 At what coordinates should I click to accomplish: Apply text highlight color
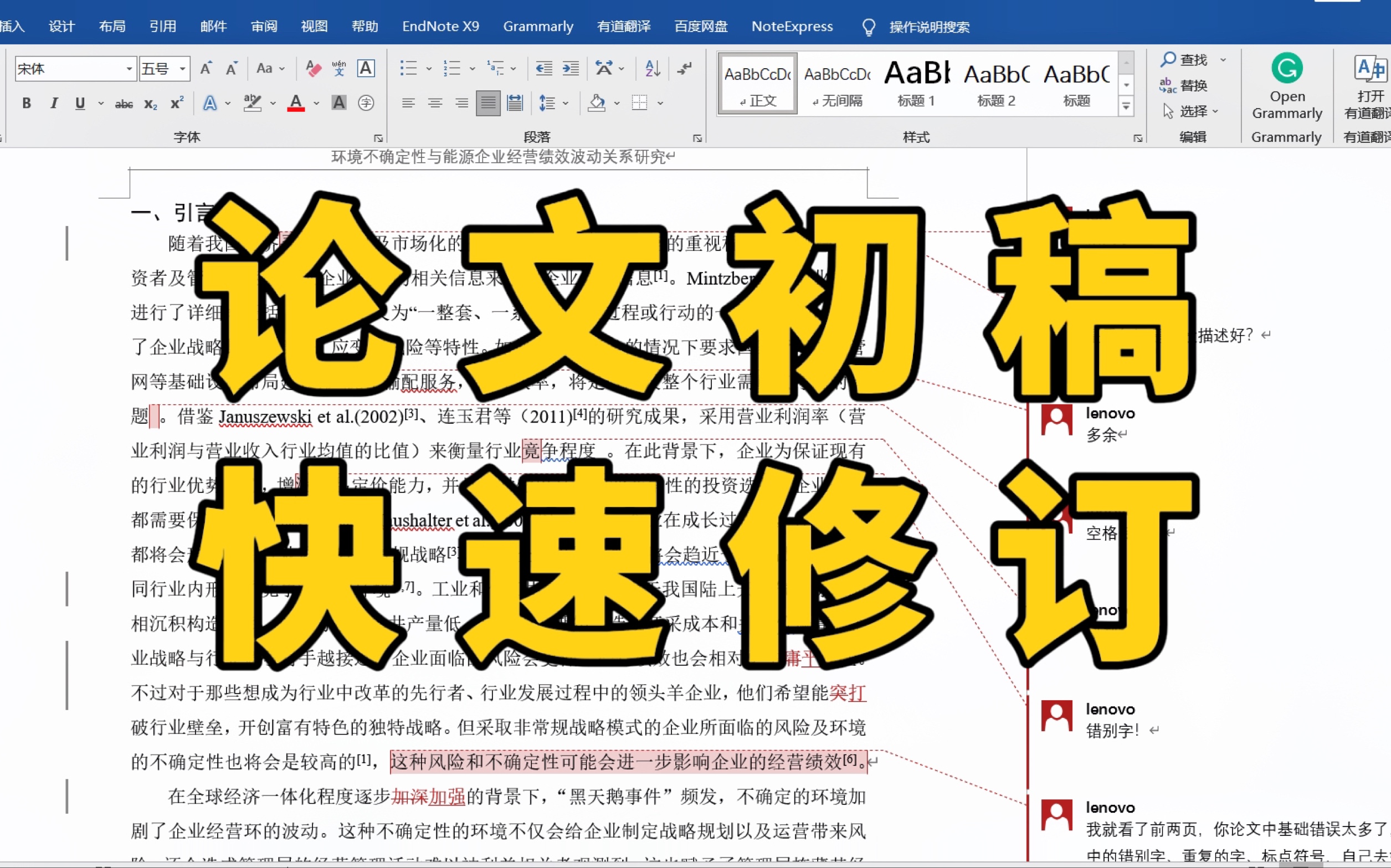[x=251, y=103]
